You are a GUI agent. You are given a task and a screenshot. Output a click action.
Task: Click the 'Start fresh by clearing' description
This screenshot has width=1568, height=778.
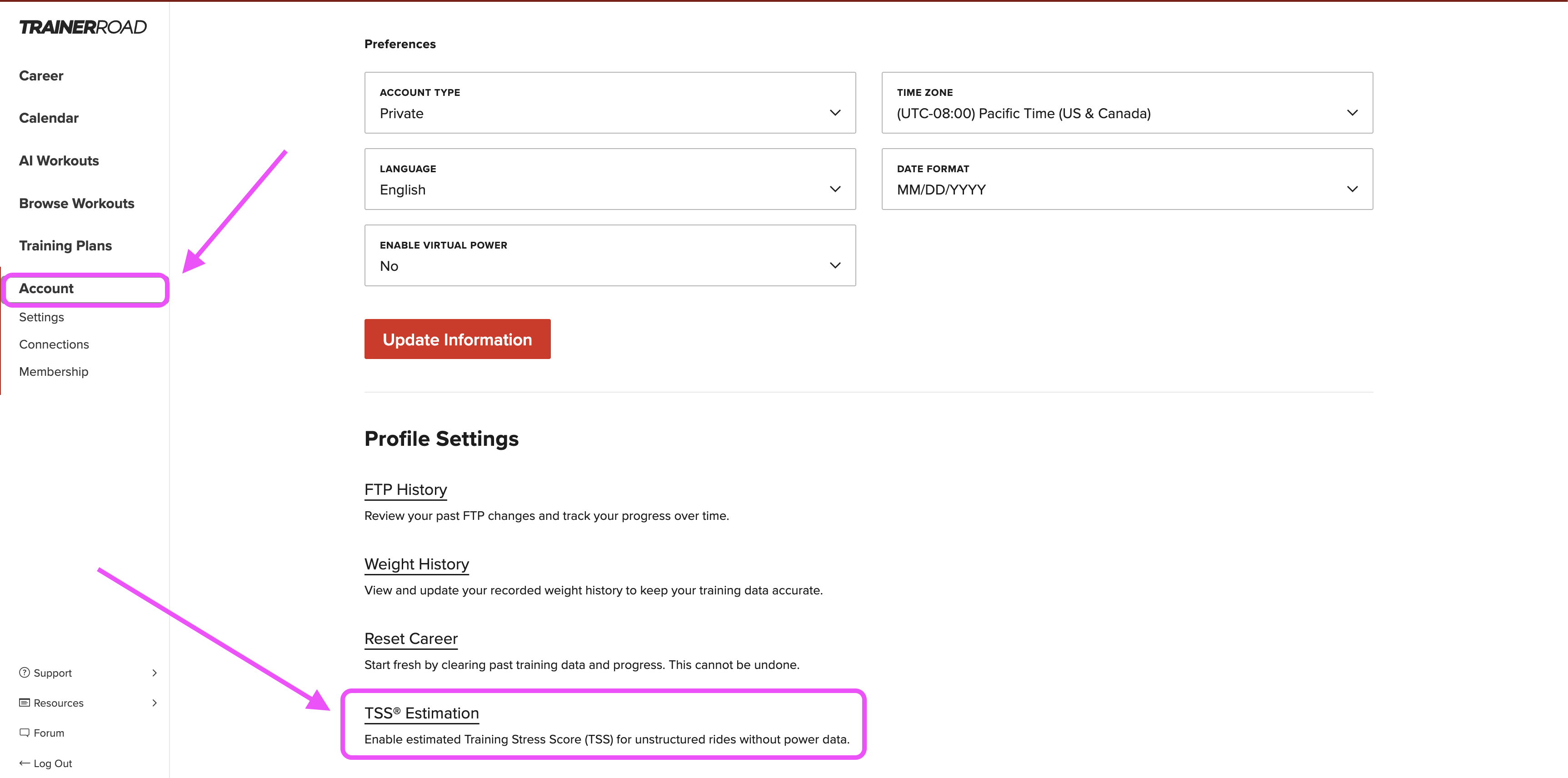[x=582, y=665]
